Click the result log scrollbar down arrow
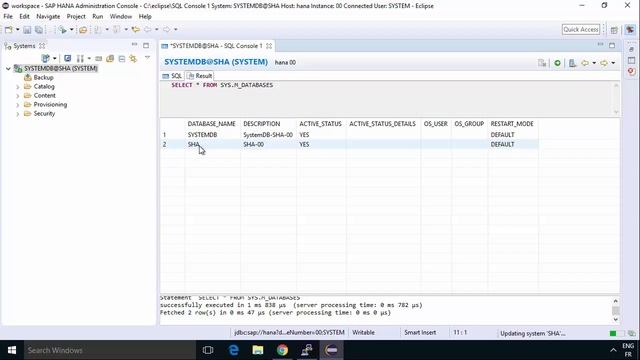The image size is (640, 360). pos(616,320)
